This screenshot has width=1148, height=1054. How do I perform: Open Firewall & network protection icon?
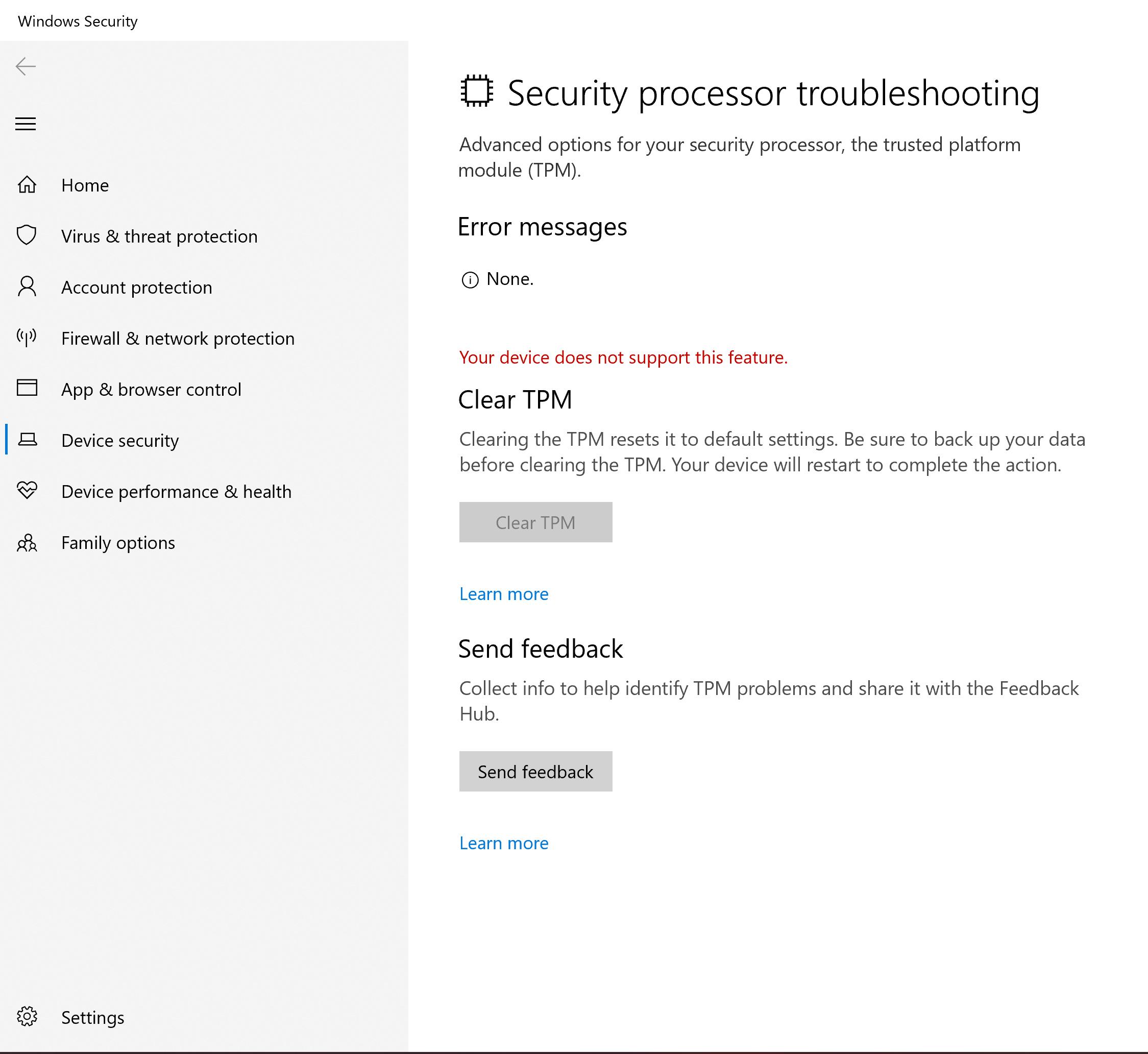26,338
